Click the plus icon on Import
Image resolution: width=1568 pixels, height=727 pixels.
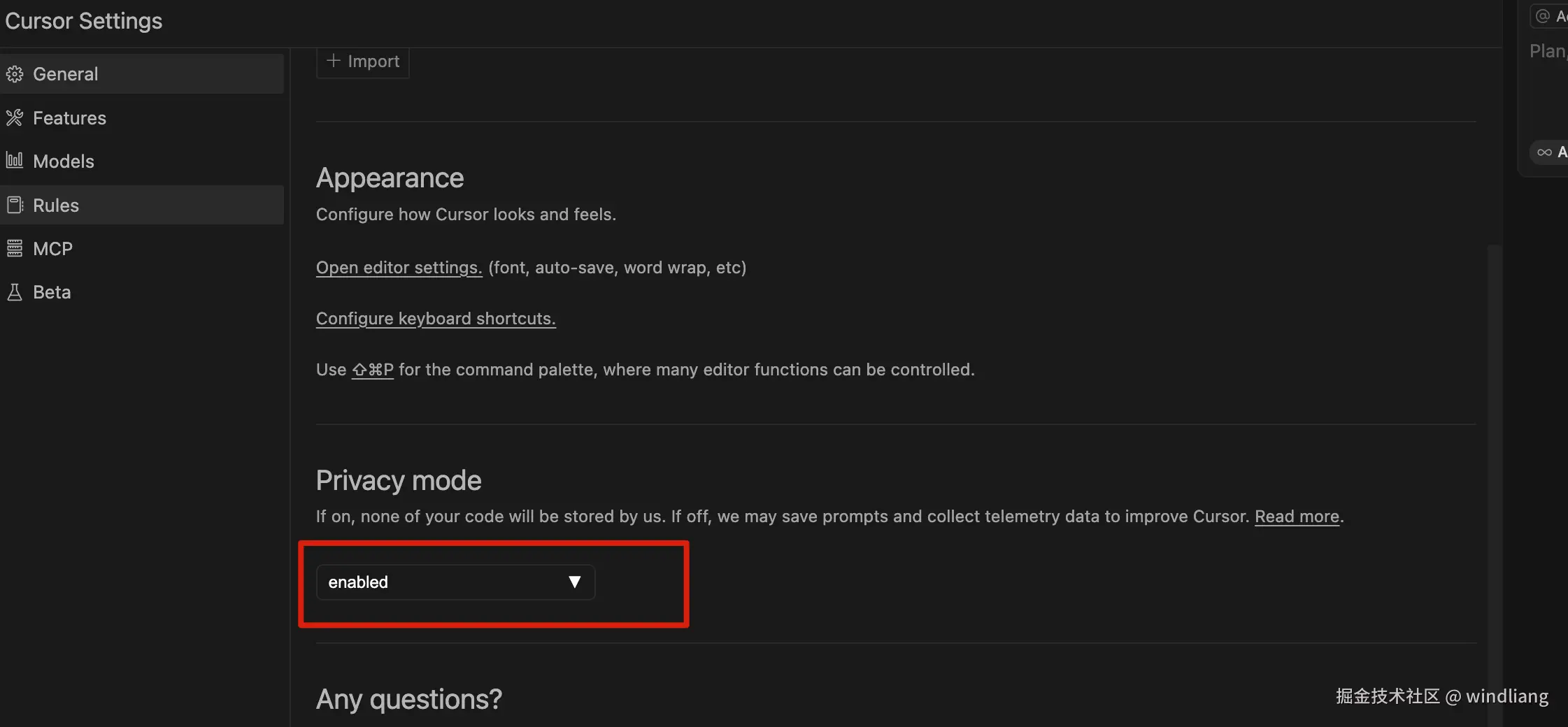pos(334,61)
